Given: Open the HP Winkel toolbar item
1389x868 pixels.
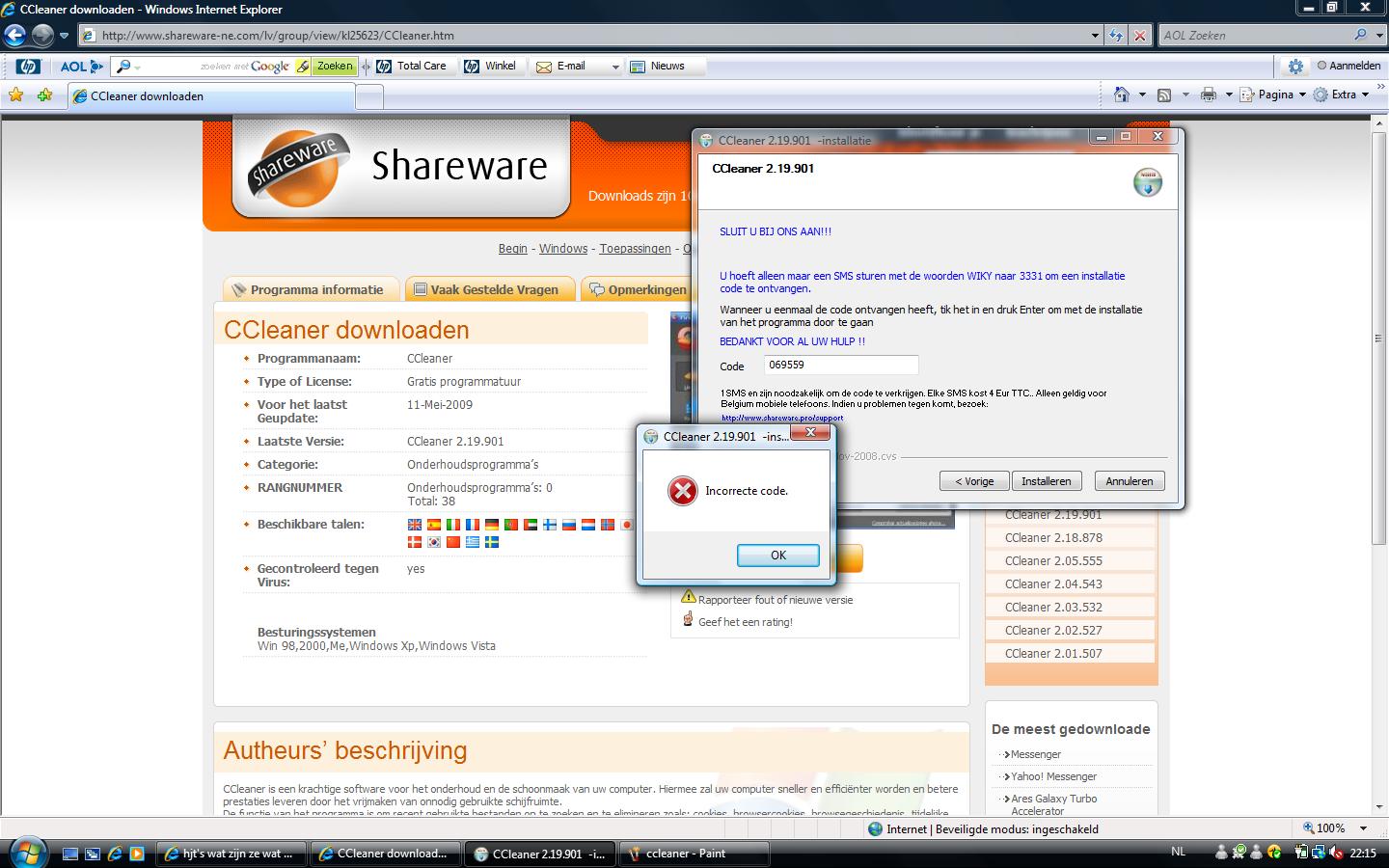Looking at the screenshot, I should pos(490,67).
